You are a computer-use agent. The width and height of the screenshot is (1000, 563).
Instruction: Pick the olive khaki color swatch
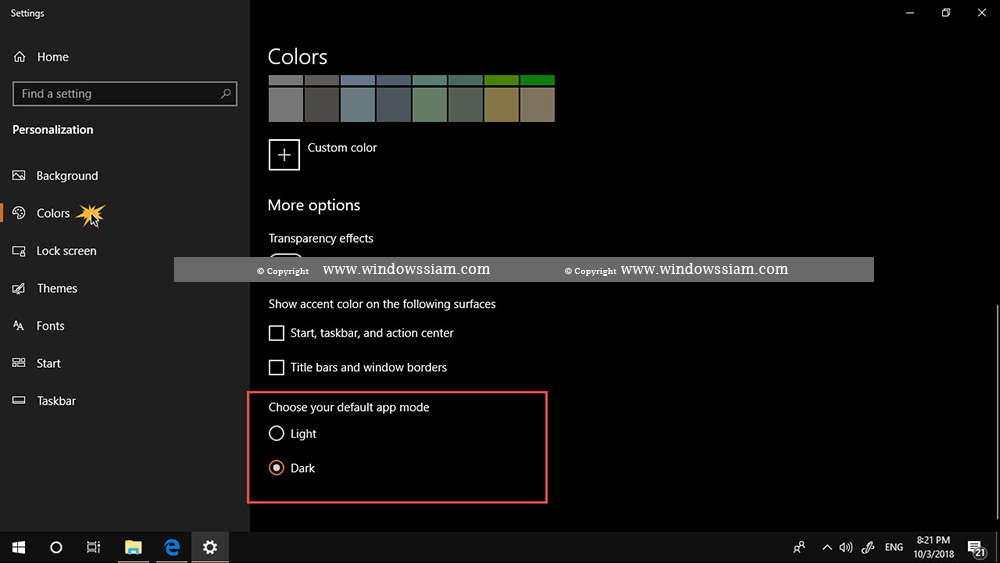501,105
